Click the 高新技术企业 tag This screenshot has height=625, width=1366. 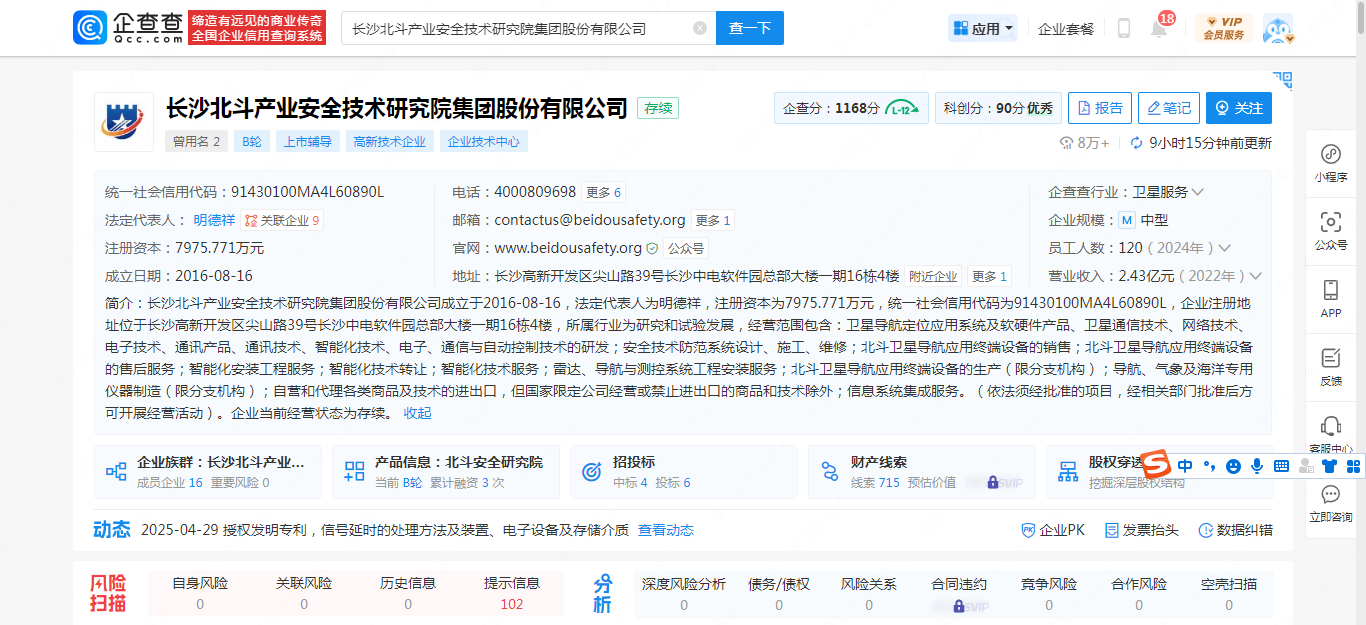(390, 142)
